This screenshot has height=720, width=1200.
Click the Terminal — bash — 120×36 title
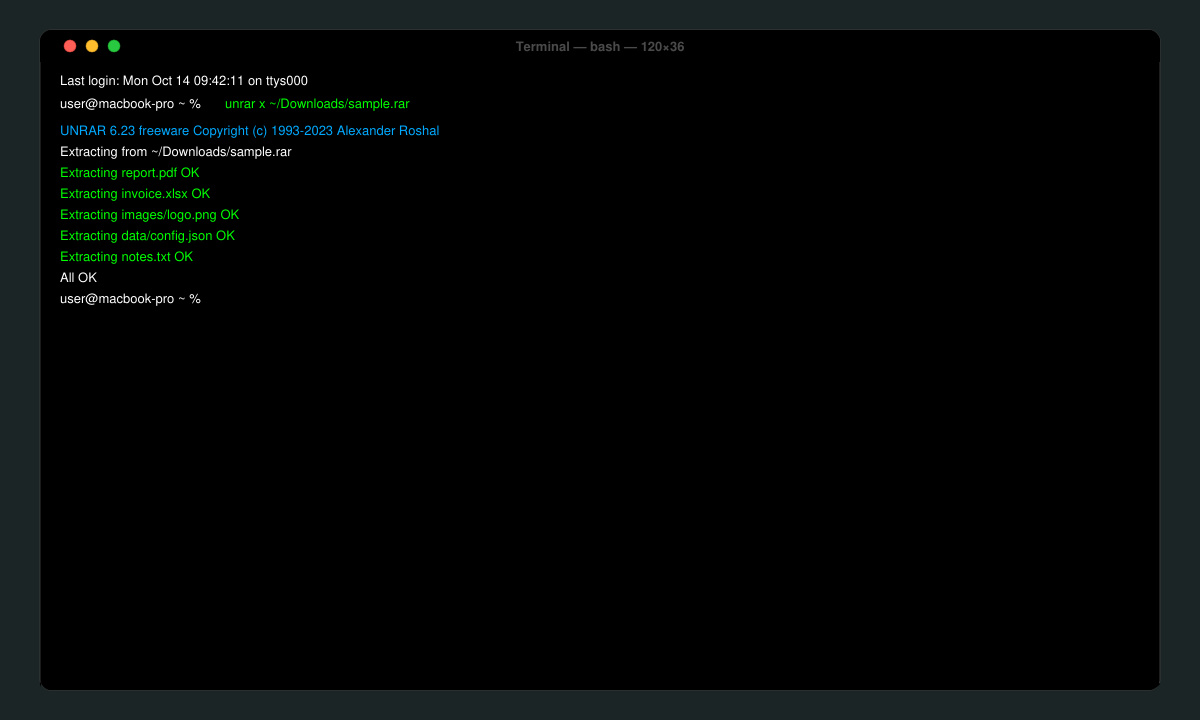600,47
